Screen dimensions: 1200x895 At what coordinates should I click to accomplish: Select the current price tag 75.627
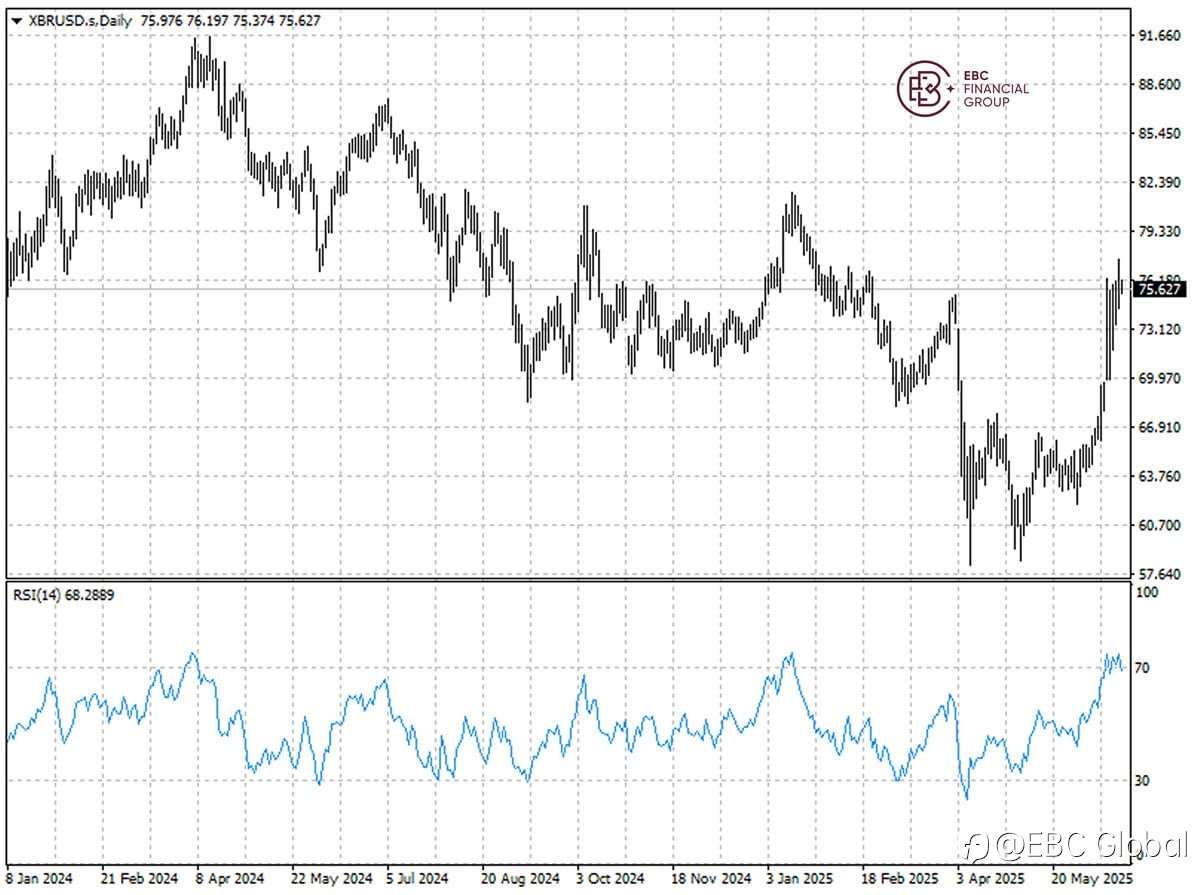coord(1158,289)
